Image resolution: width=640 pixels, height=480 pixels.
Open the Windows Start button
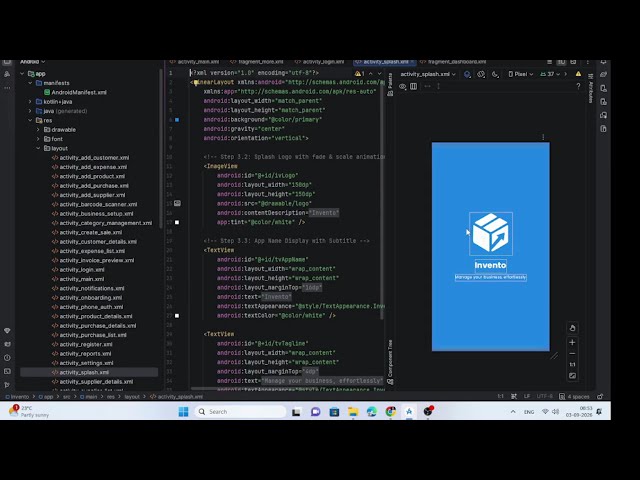183,412
